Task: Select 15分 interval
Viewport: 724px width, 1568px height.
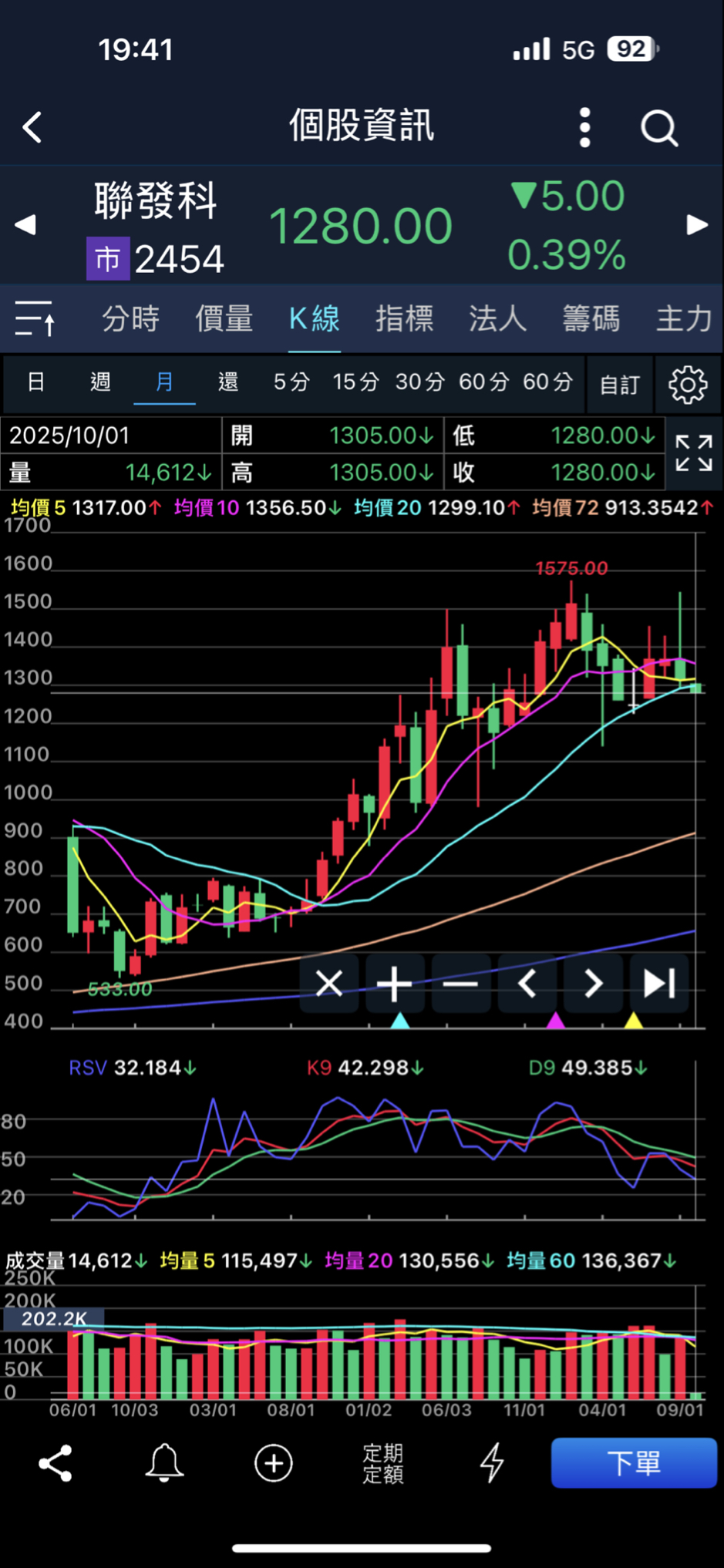Action: (355, 382)
